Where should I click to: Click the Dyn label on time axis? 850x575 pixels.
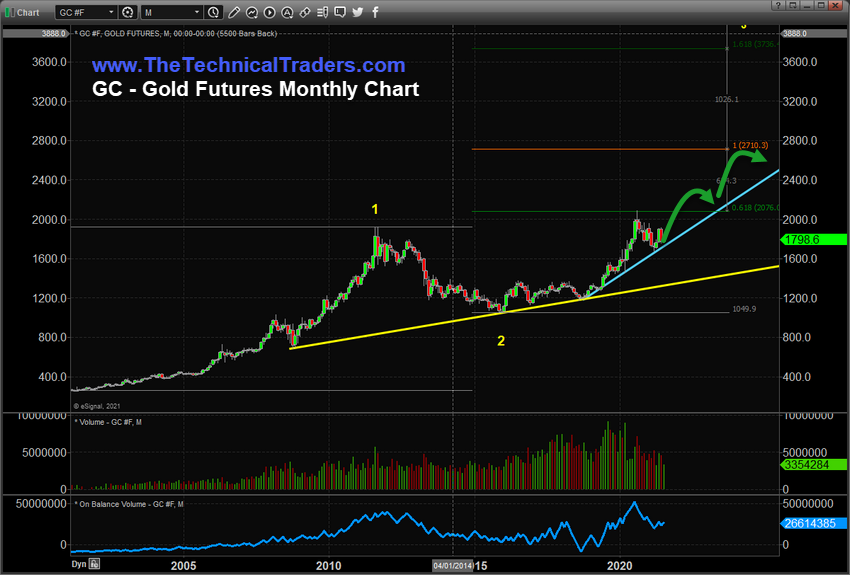click(79, 564)
